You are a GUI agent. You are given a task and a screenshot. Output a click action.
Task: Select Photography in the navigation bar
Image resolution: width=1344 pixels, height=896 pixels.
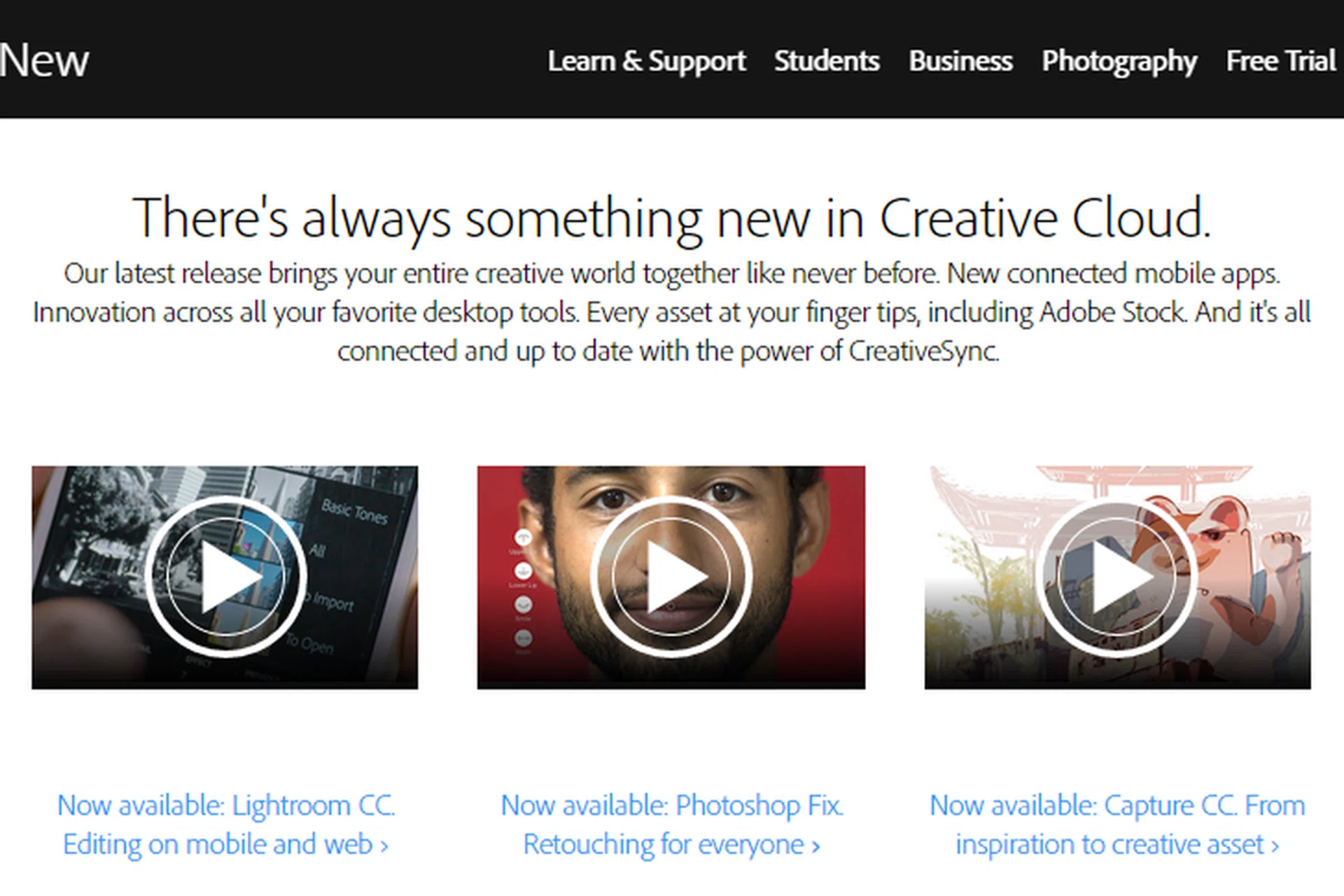pos(1119,61)
